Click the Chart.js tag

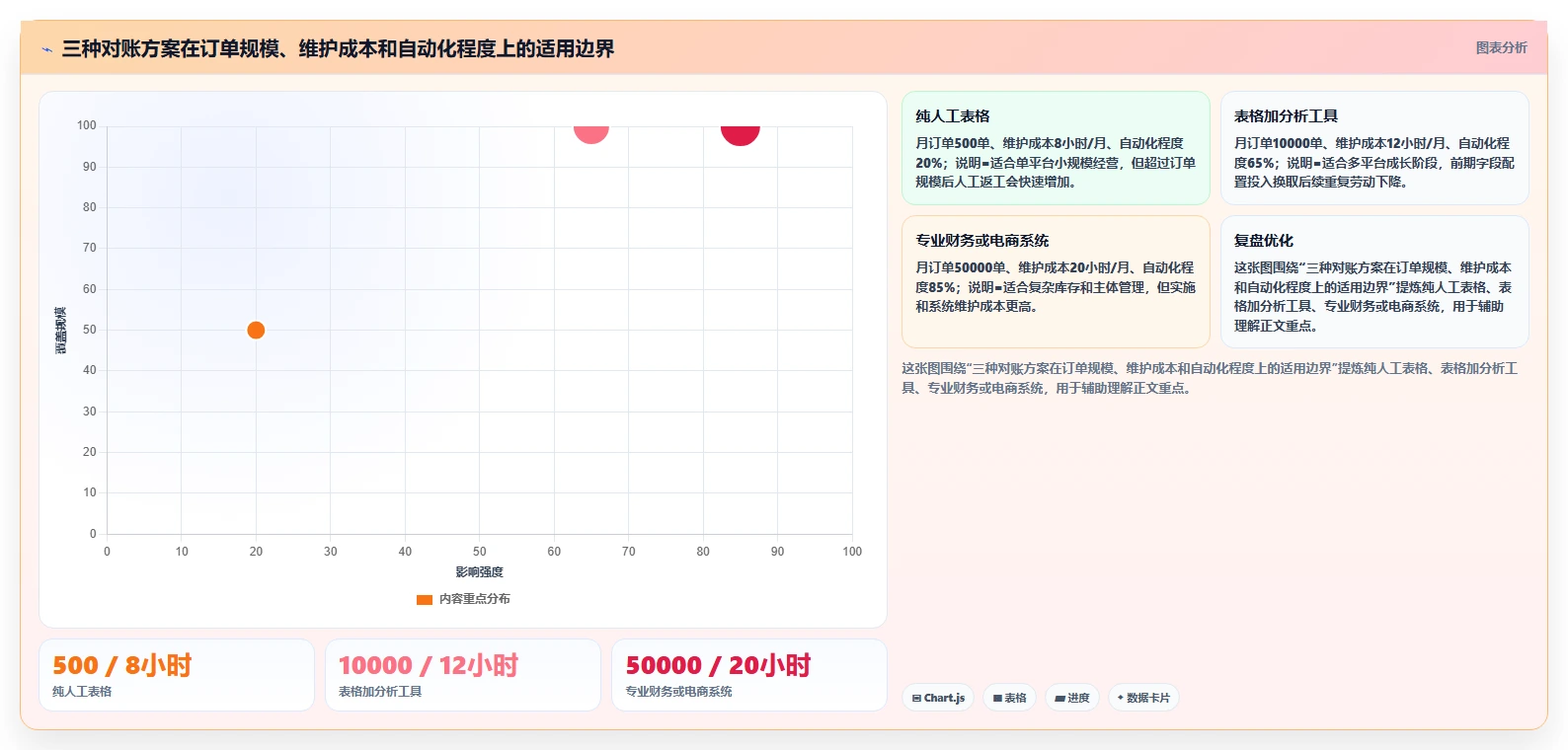pos(938,698)
